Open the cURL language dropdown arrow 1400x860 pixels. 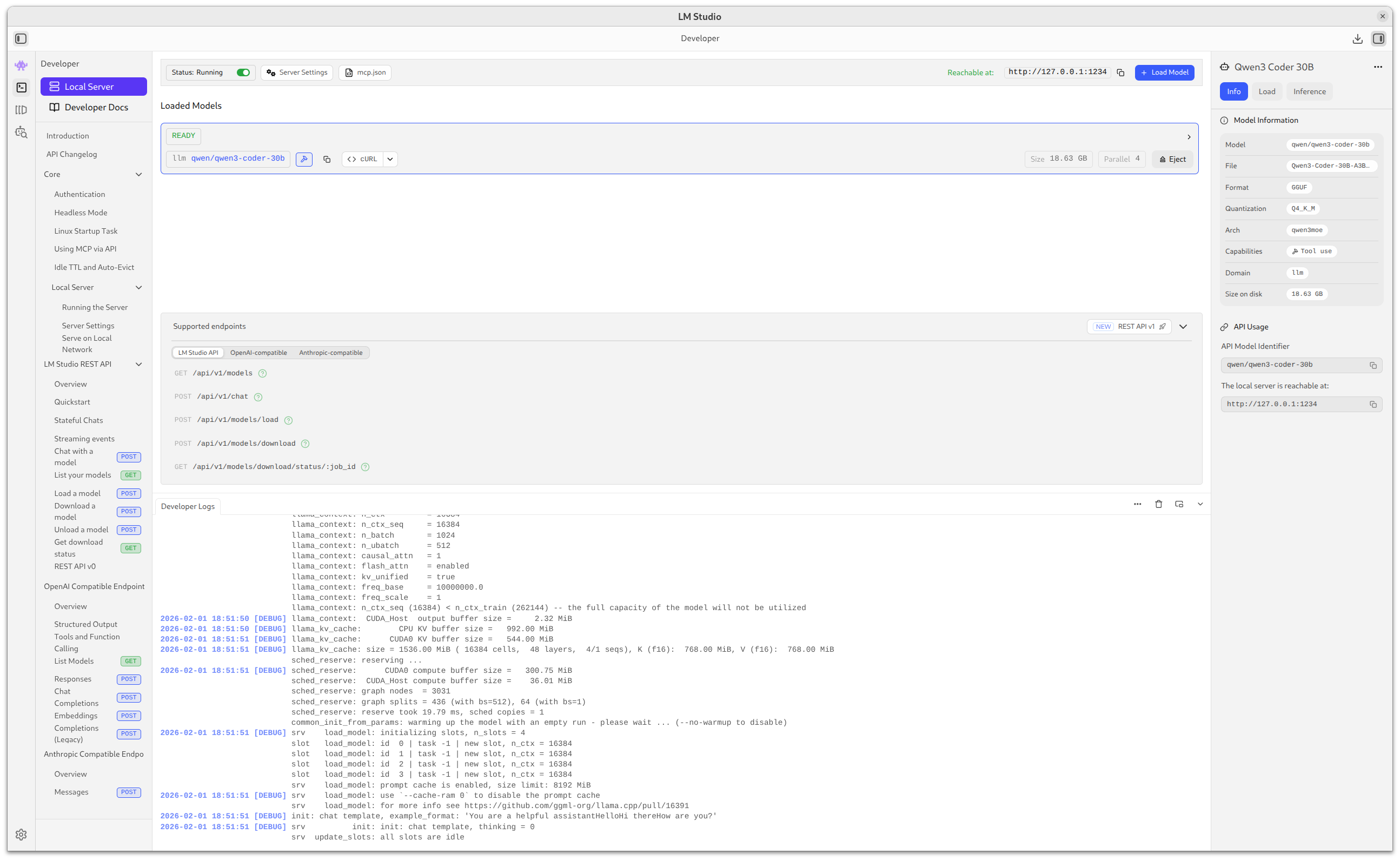pos(390,159)
